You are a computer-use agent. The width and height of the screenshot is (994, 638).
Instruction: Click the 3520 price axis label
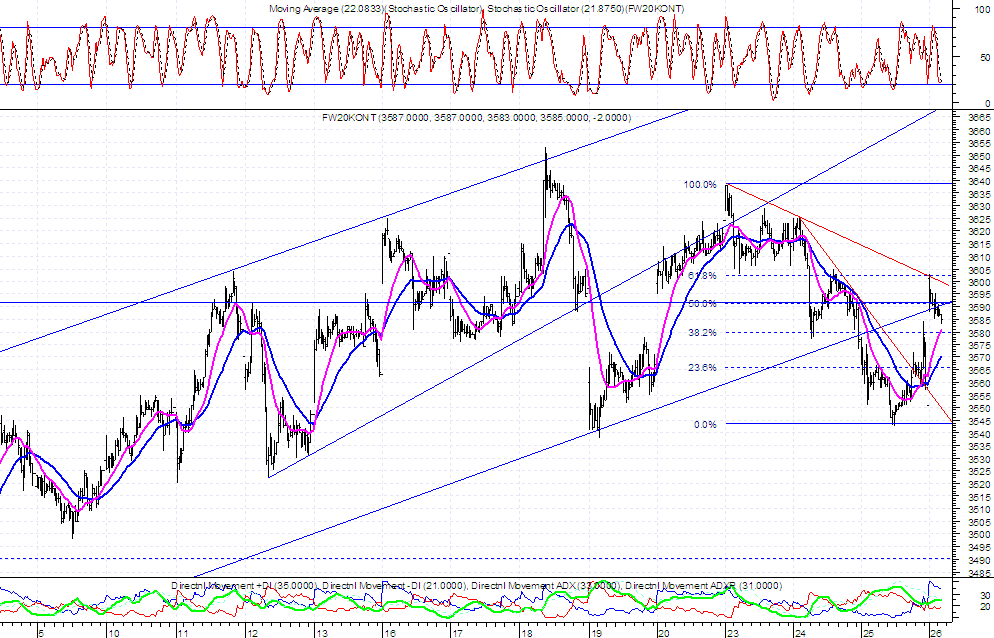click(x=980, y=484)
